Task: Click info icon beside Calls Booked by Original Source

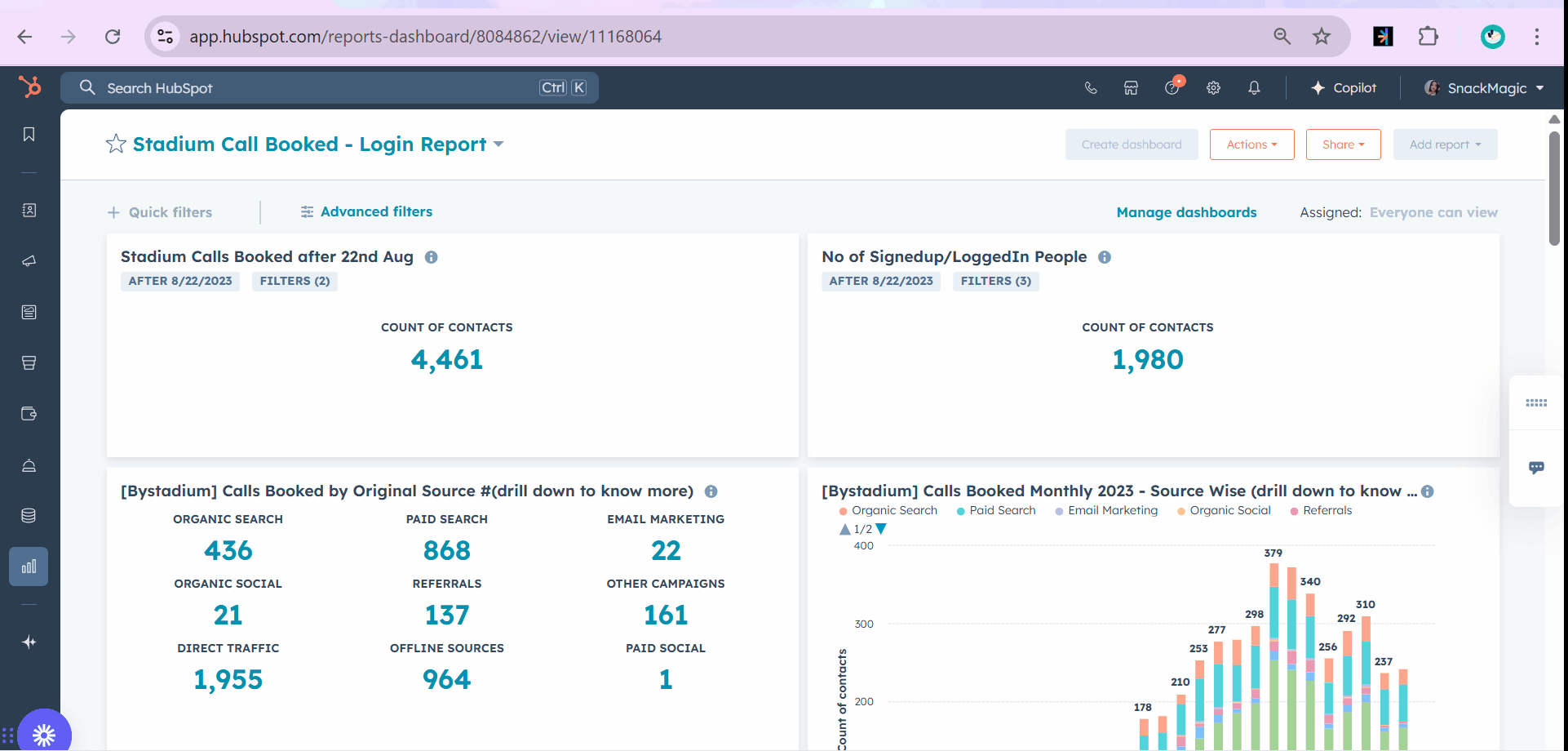Action: tap(711, 491)
